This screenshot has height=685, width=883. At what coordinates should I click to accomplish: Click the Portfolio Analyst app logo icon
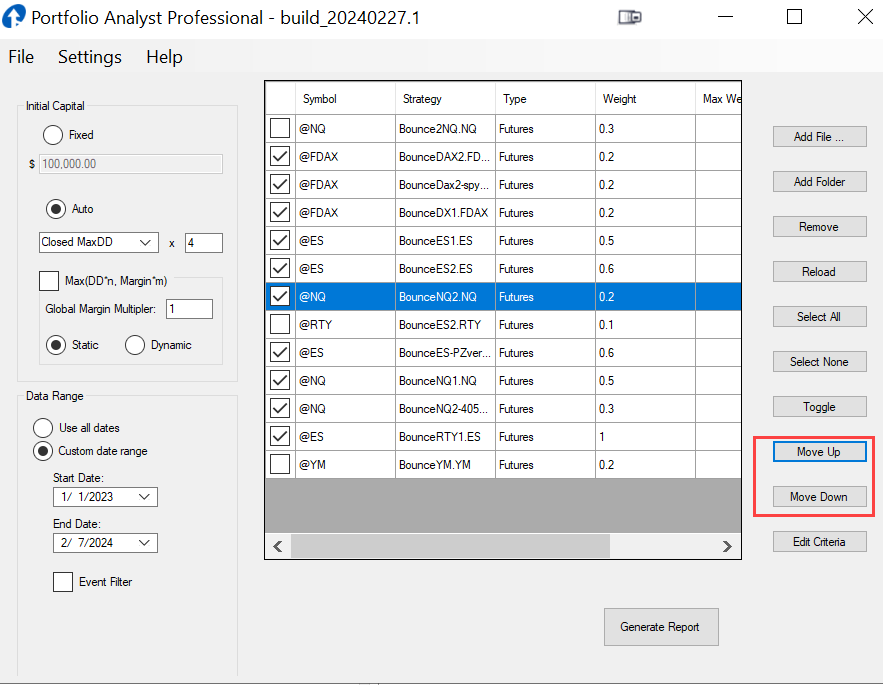click(14, 17)
